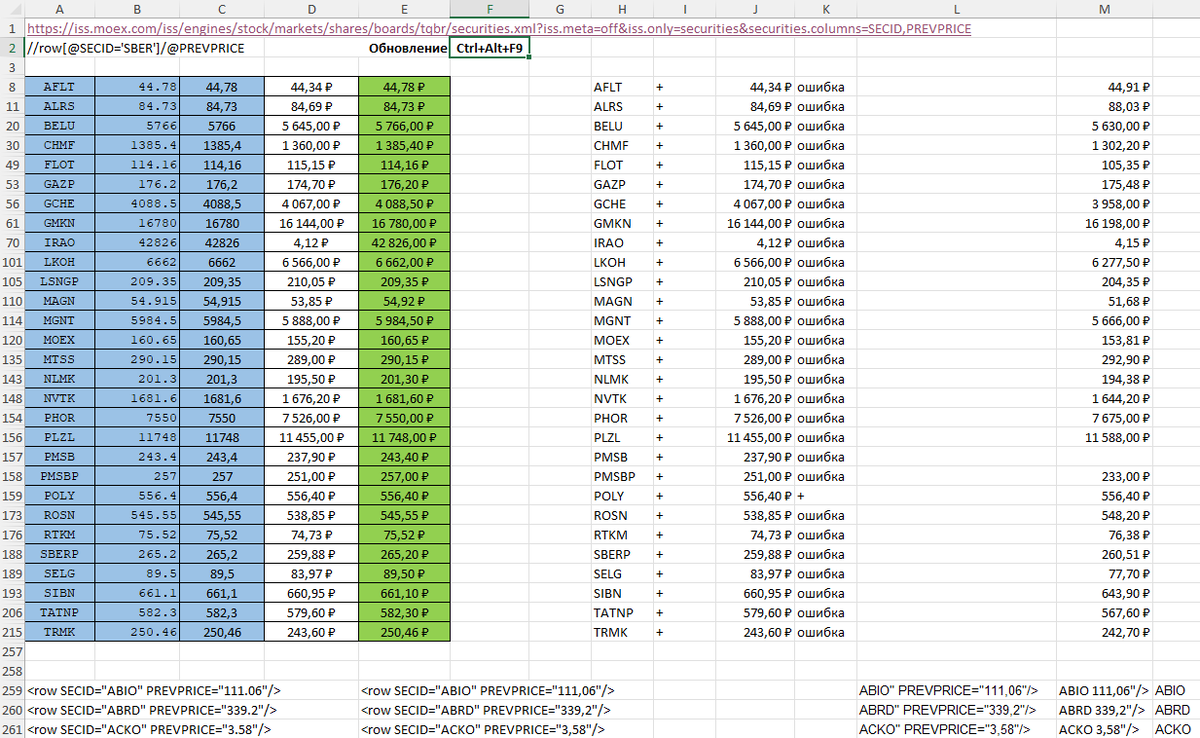Screen dimensions: 1200x738
Task: Select column B header
Action: point(137,10)
